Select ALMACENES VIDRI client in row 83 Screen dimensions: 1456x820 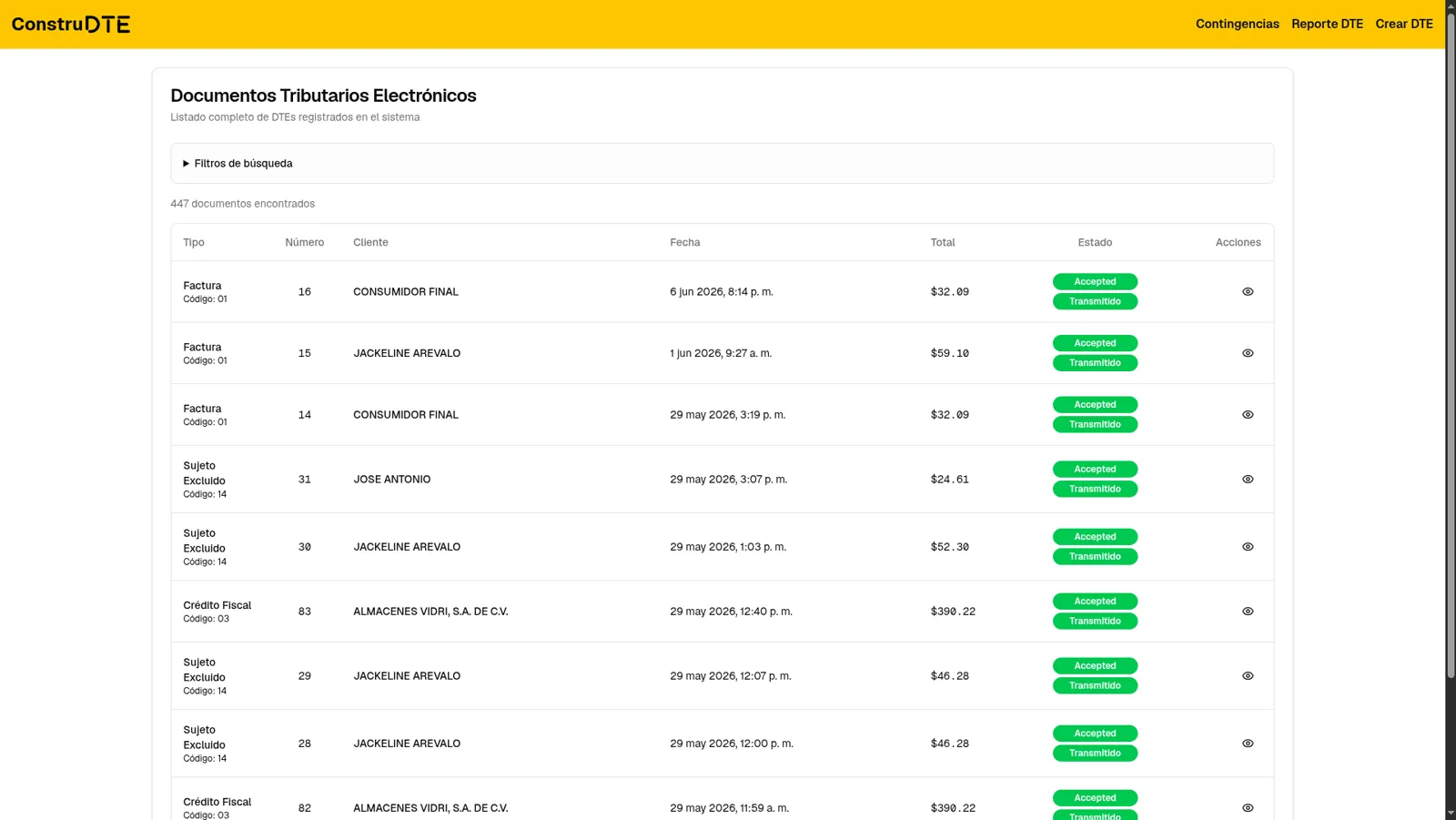[430, 612]
